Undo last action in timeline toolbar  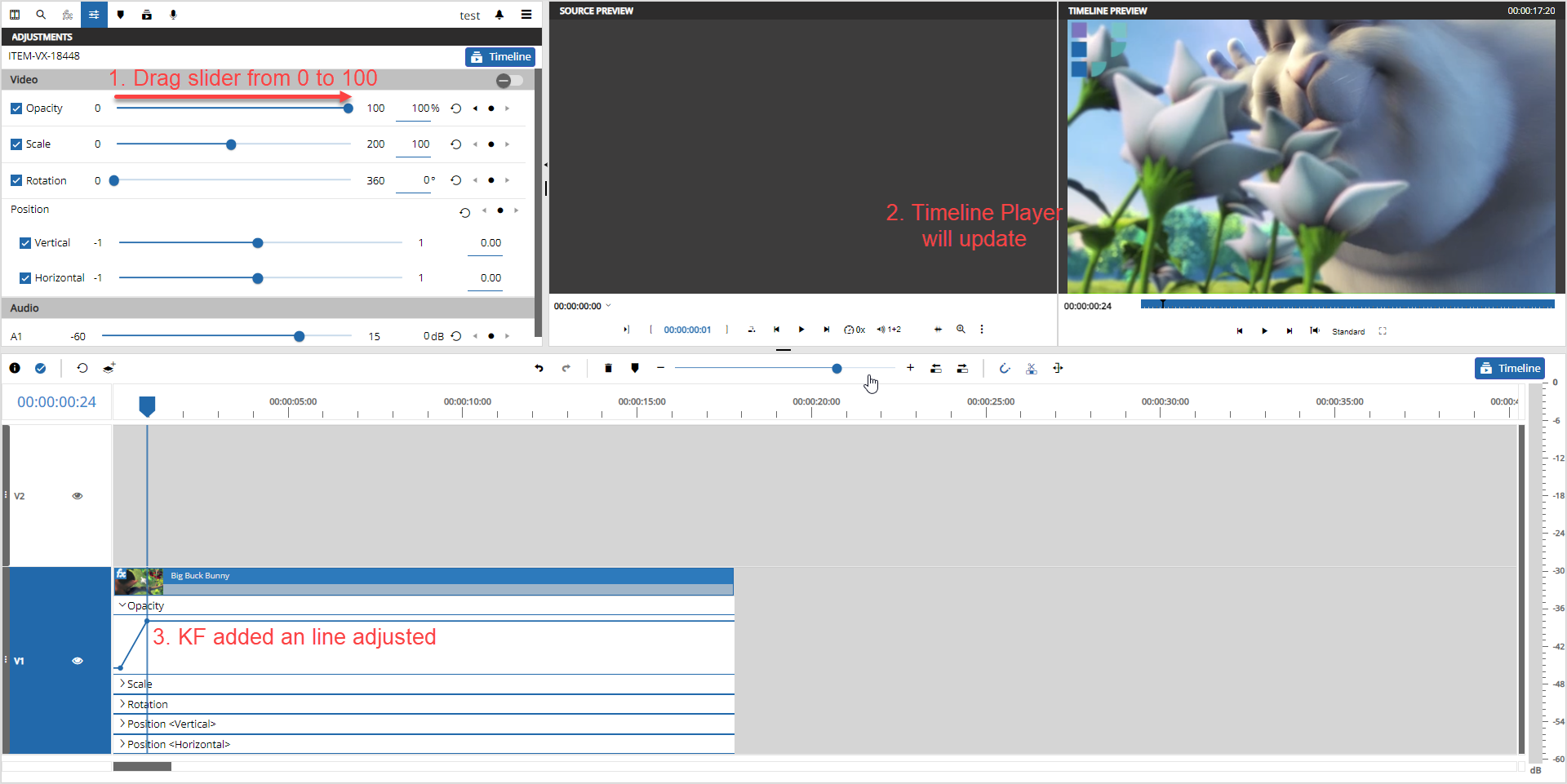click(x=539, y=369)
